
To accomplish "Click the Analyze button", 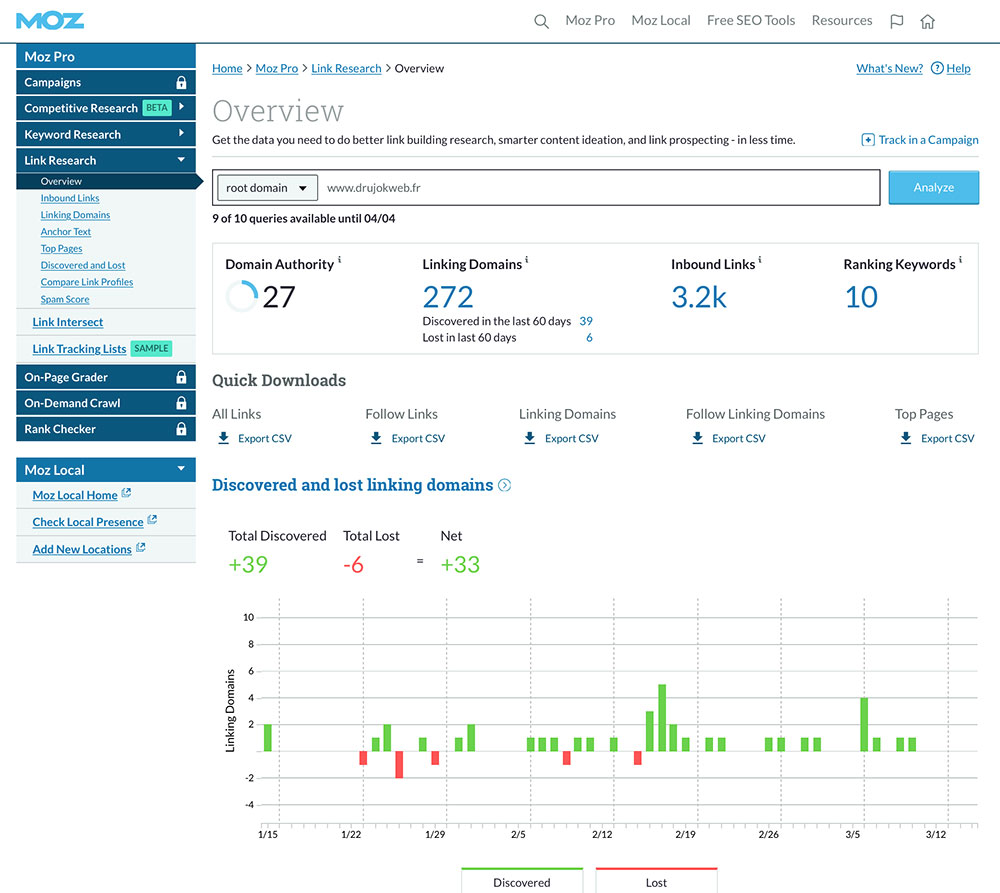I will coord(934,188).
